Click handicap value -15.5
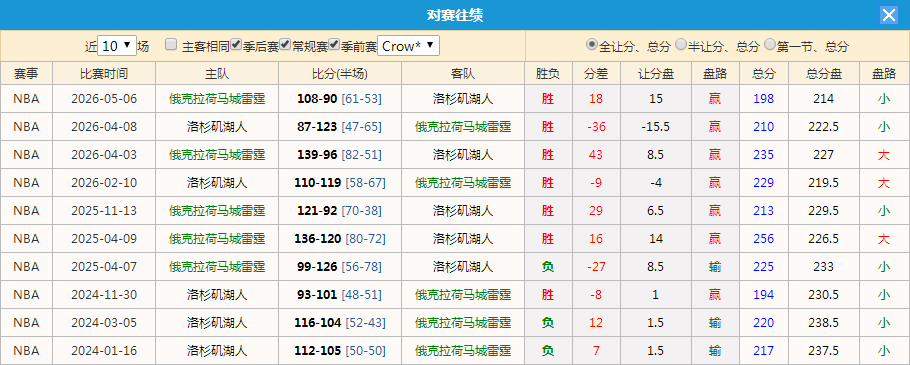 pyautogui.click(x=656, y=127)
